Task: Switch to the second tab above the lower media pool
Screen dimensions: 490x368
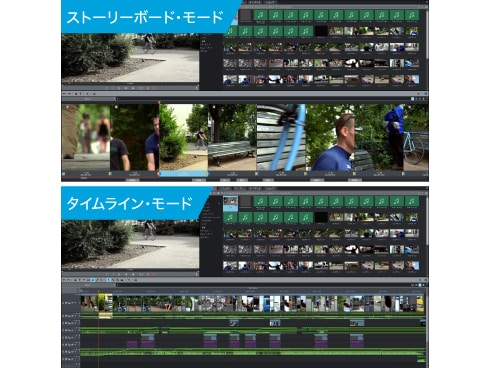Action: [x=239, y=189]
